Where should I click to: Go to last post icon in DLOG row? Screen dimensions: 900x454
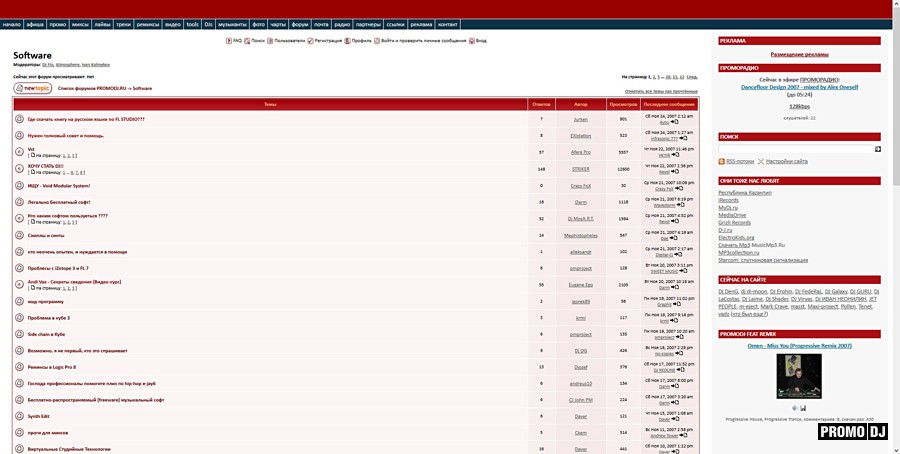coord(679,354)
